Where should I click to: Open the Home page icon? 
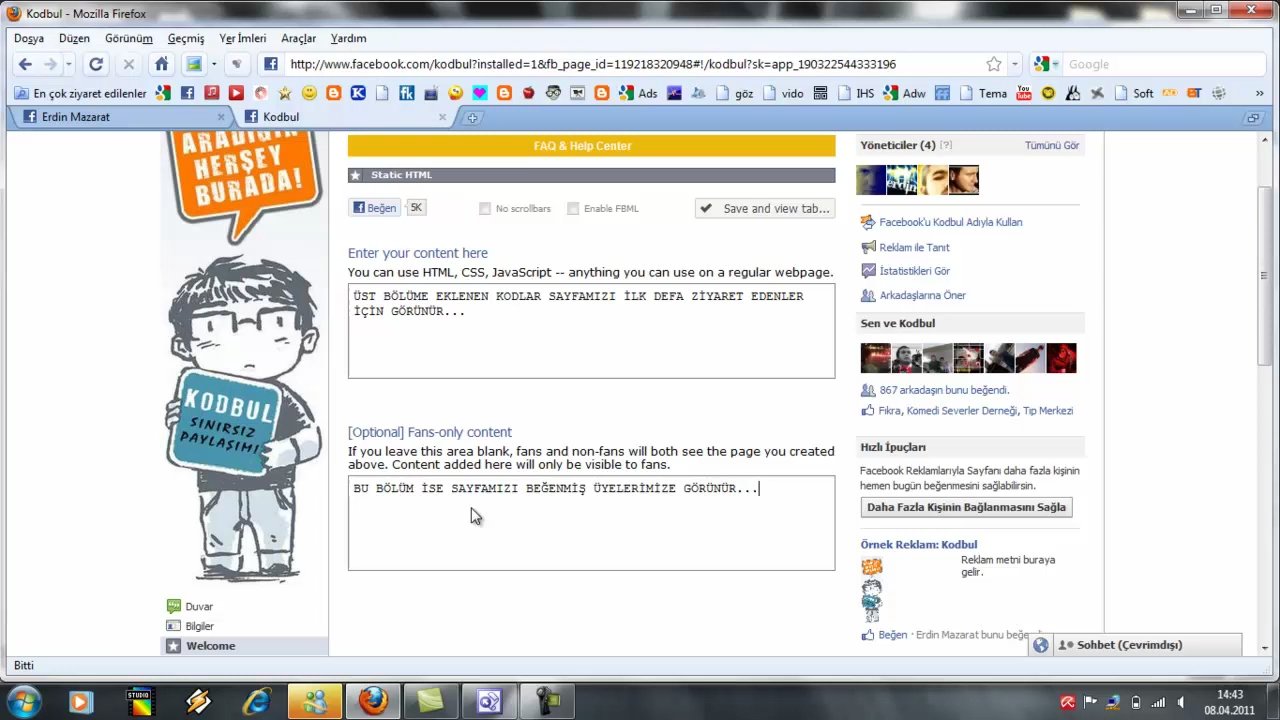click(x=161, y=64)
